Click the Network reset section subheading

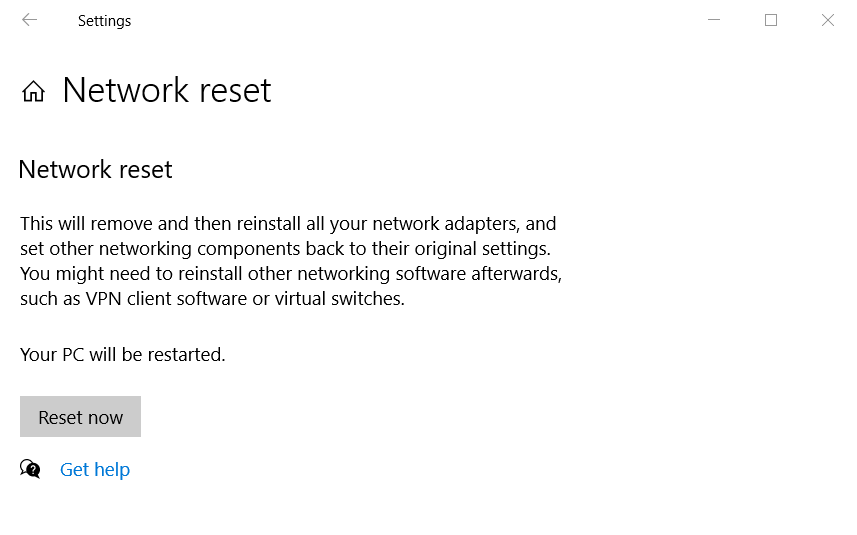[x=95, y=170]
